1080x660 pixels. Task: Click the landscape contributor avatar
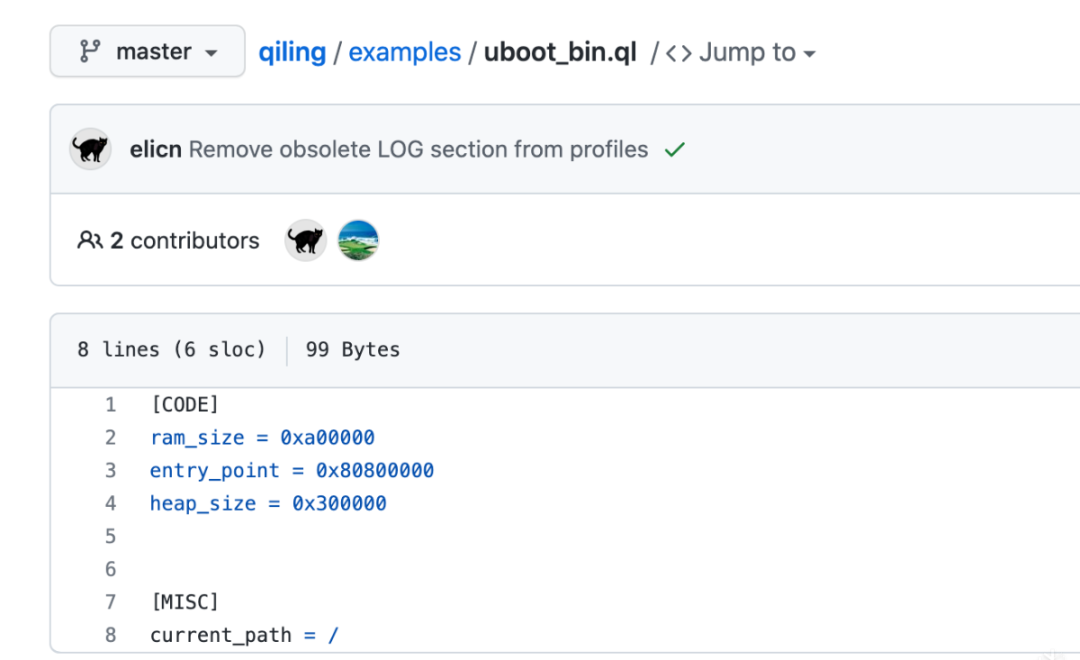[x=358, y=240]
